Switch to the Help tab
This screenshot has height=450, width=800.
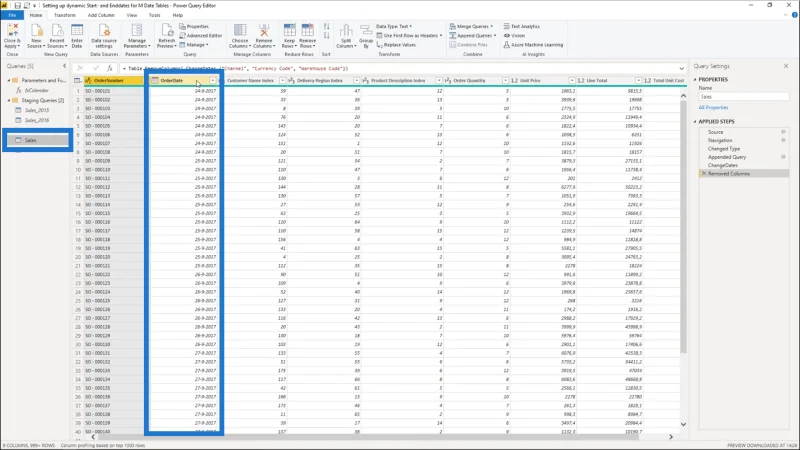click(178, 15)
